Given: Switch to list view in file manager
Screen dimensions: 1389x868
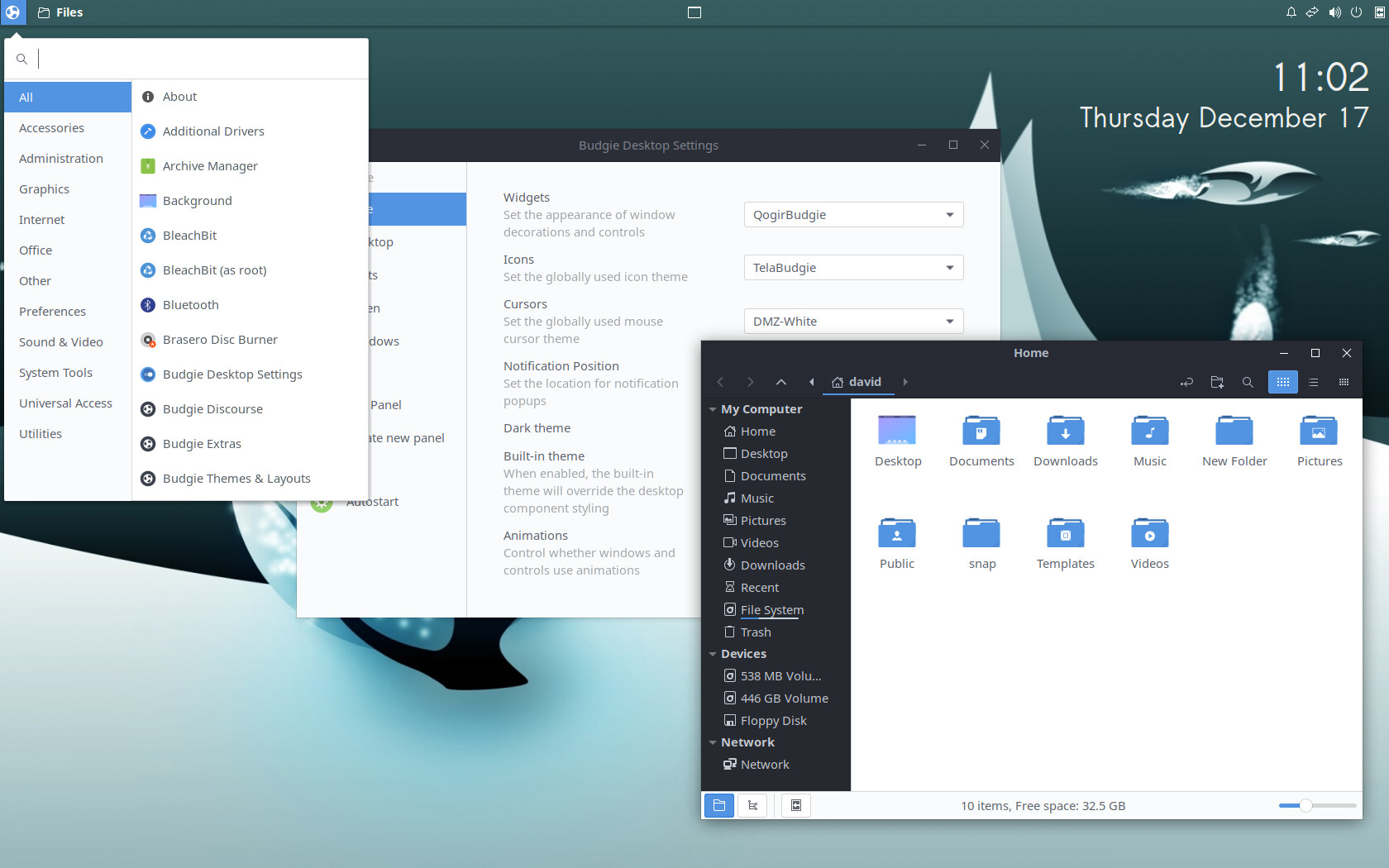Looking at the screenshot, I should [x=1313, y=382].
